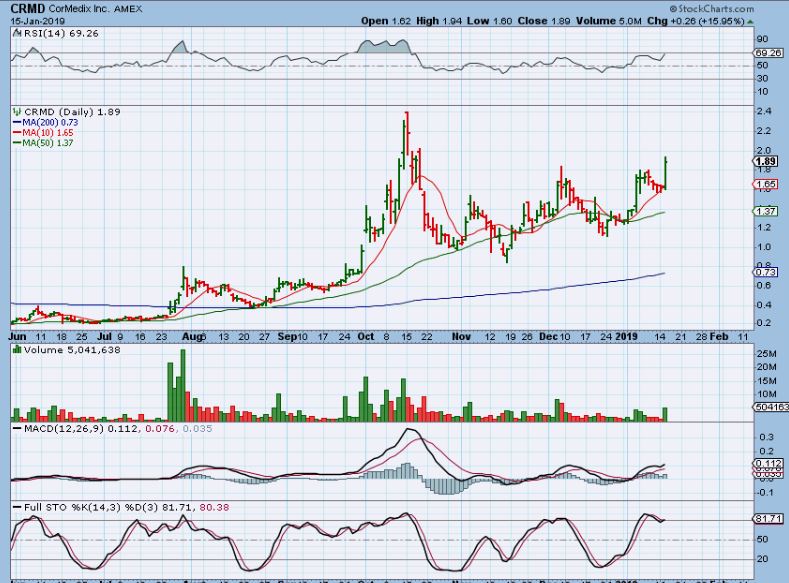Click the 20 level on stochastic axis
Screen dimensions: 789x583
tap(762, 559)
